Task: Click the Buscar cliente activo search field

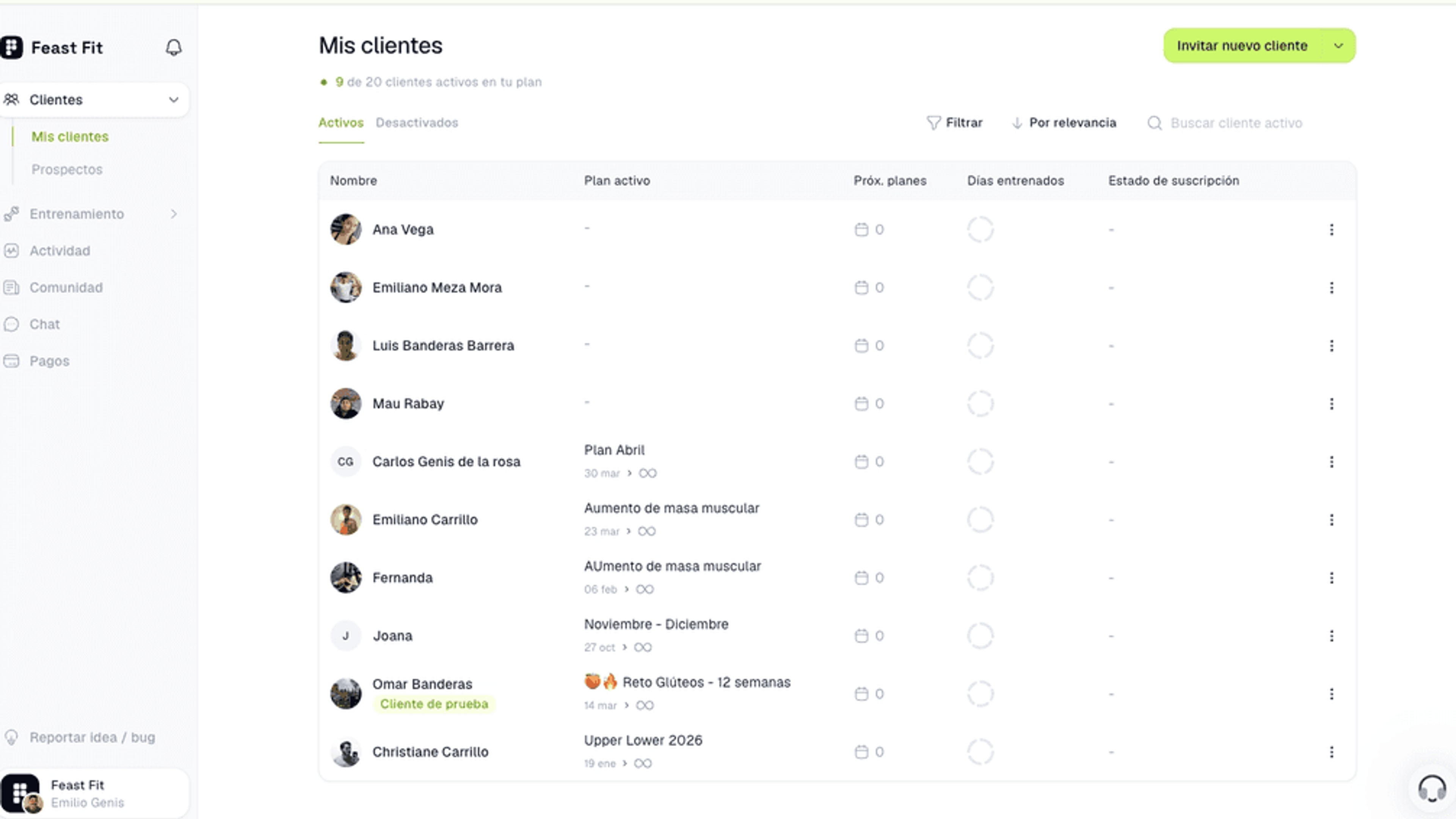Action: (x=1236, y=123)
